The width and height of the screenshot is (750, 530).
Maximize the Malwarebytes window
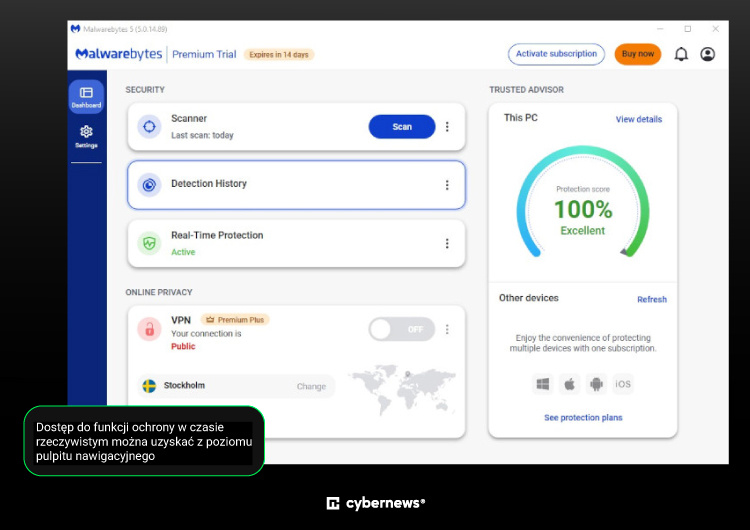[x=688, y=29]
